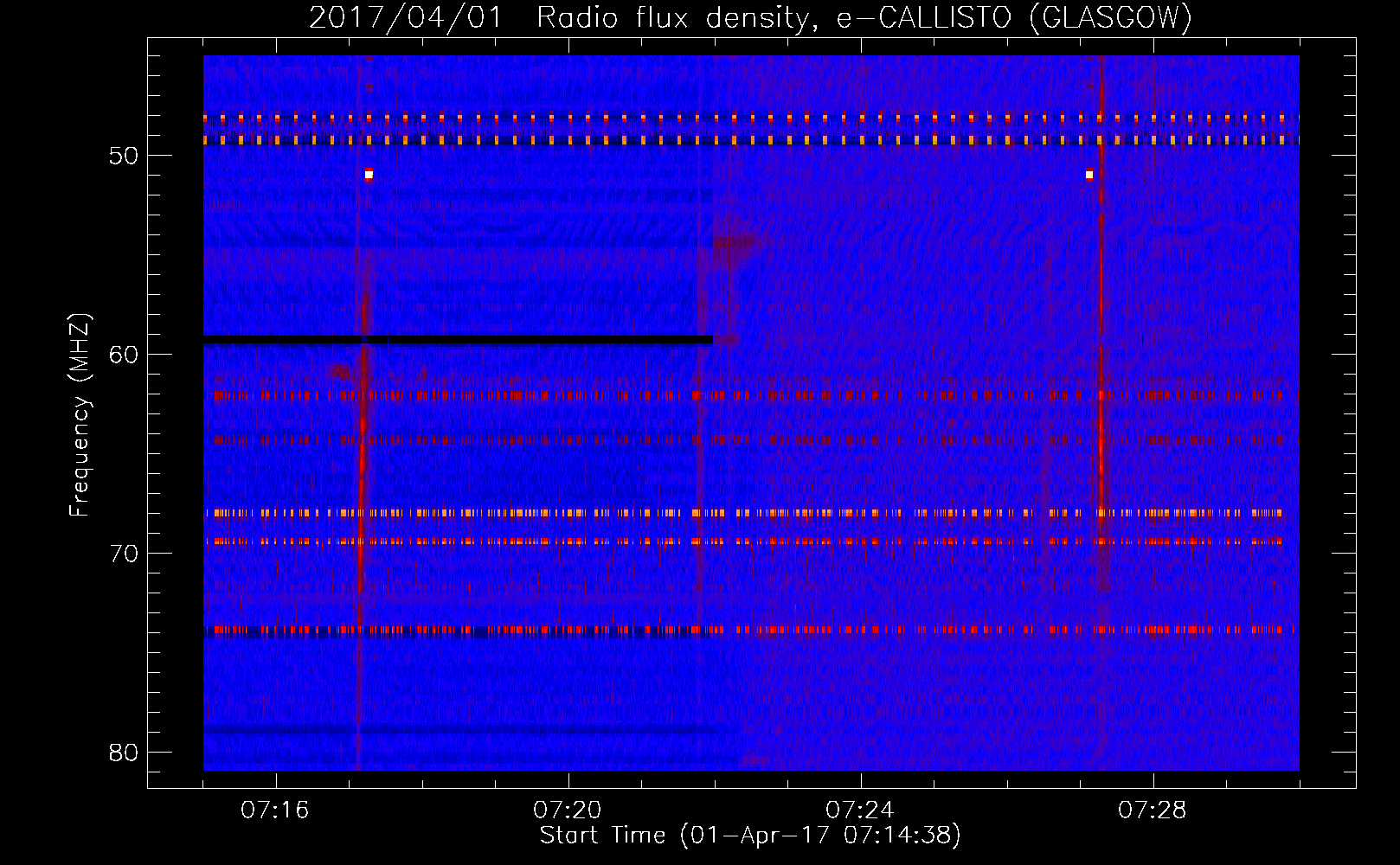
Task: Click the time tick label '07:28'
Action: coord(1153,811)
